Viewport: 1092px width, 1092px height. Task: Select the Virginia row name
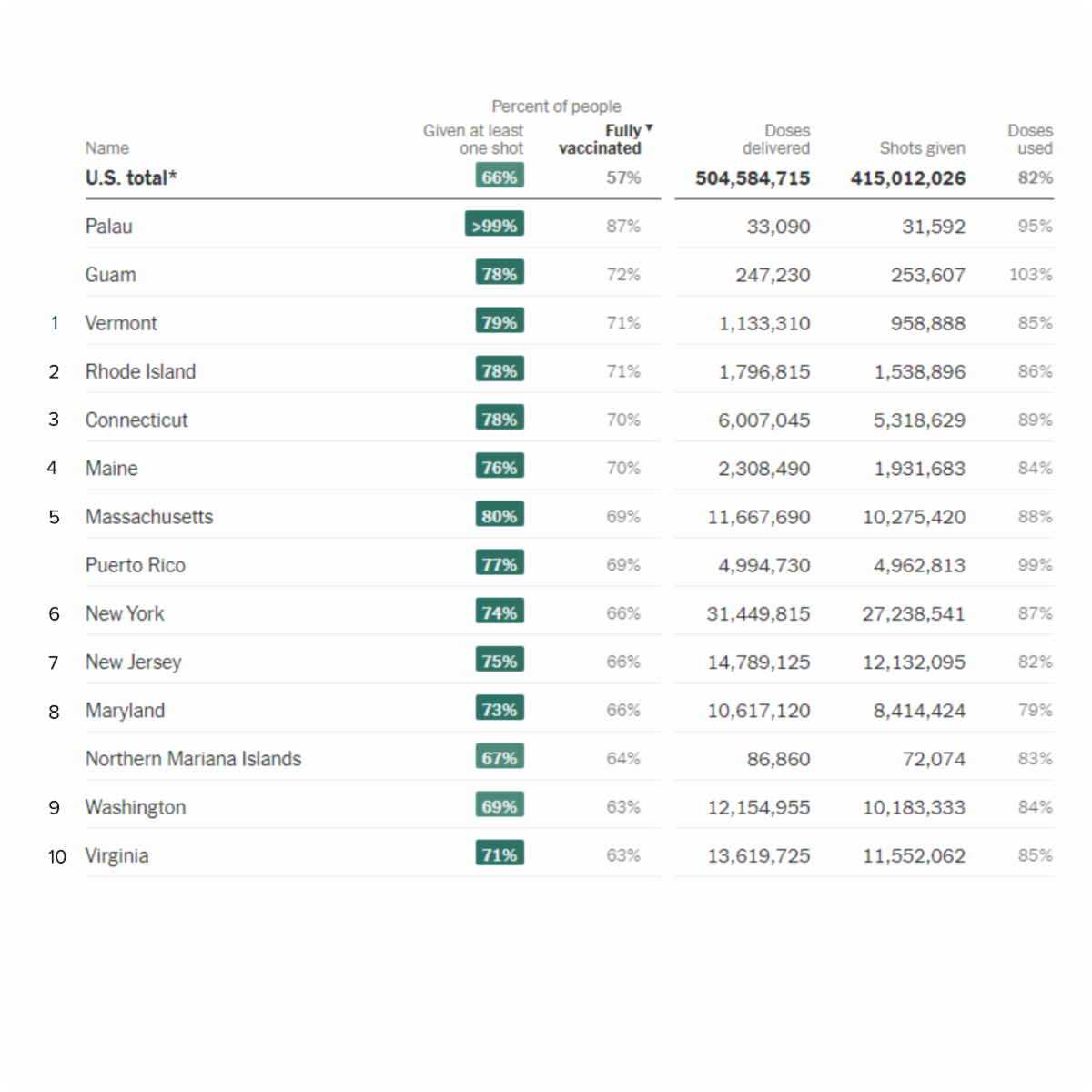pyautogui.click(x=116, y=855)
